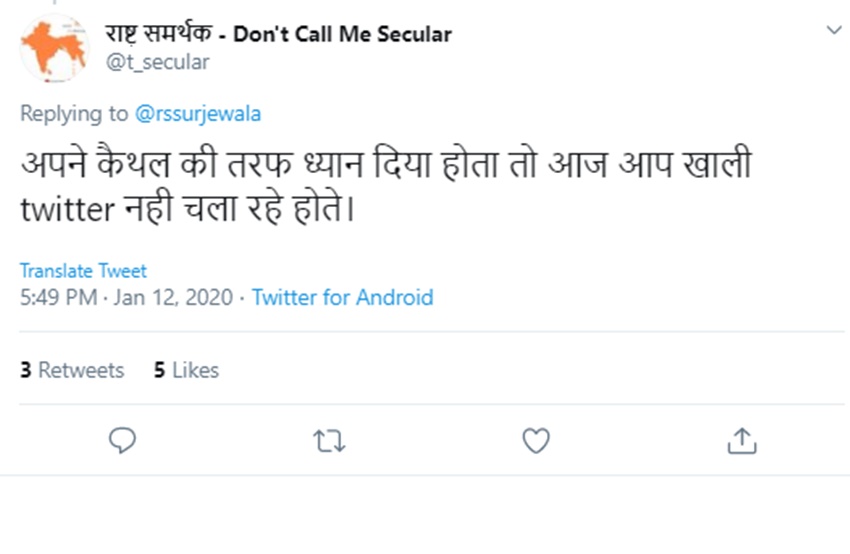Click the Hindi display name राष्ट्र समर्थक
This screenshot has height=554, width=850.
[158, 34]
